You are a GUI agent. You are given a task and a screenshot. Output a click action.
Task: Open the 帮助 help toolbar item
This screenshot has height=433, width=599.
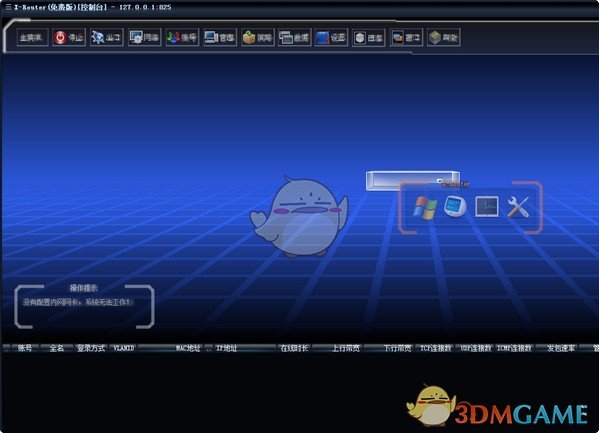point(444,37)
